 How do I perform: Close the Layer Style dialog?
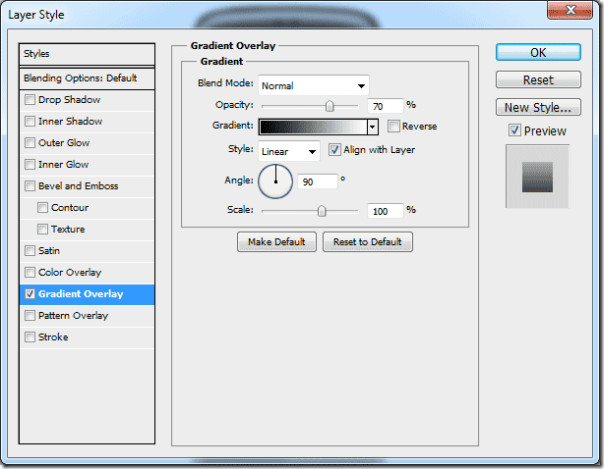[x=570, y=10]
